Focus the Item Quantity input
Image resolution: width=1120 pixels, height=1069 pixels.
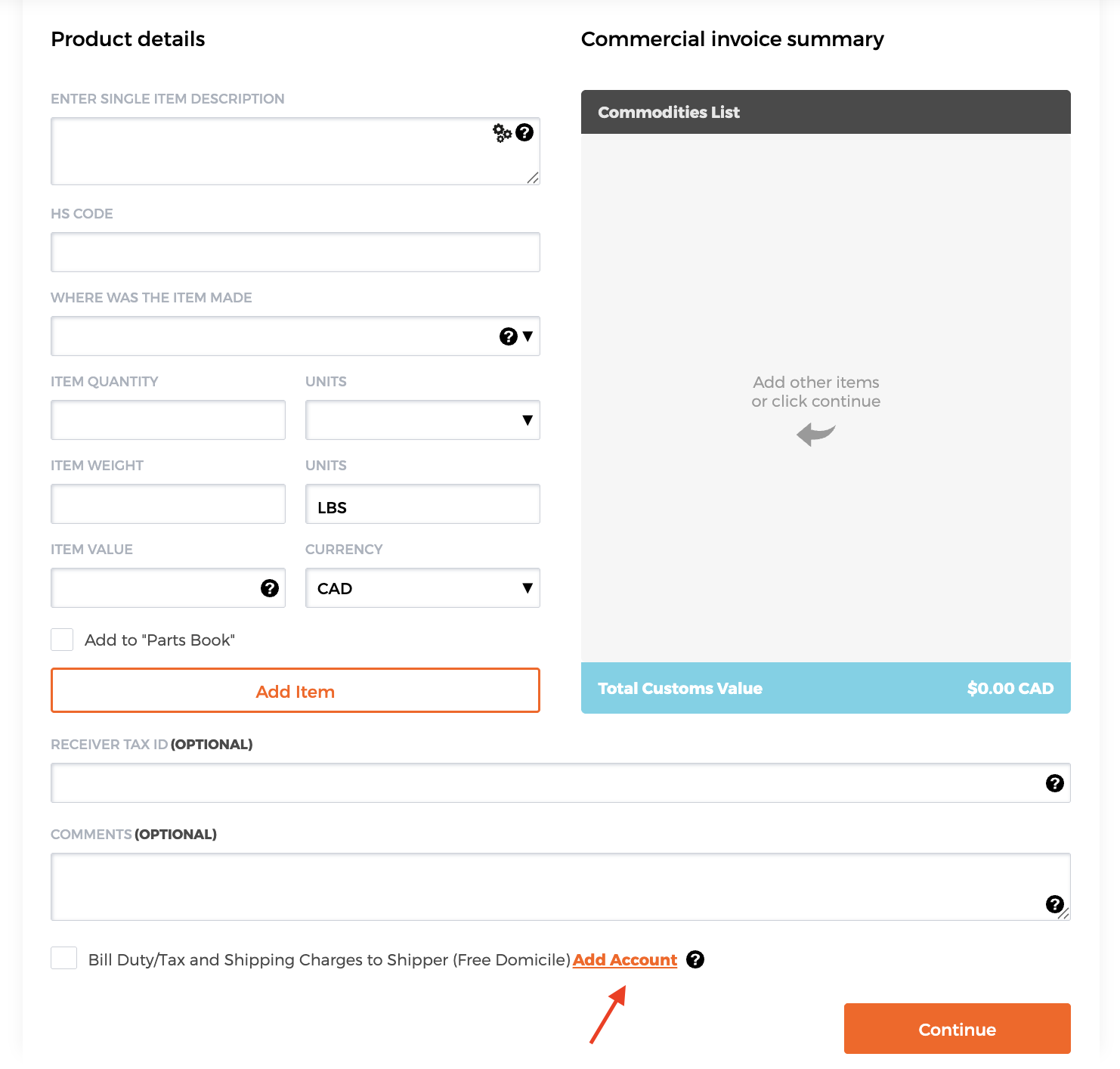pos(168,420)
